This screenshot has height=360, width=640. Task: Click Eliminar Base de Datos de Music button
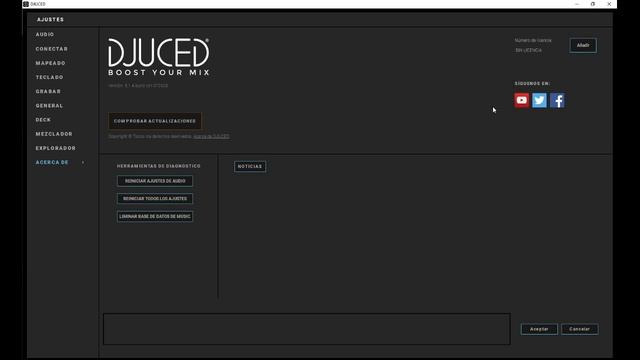coord(155,216)
